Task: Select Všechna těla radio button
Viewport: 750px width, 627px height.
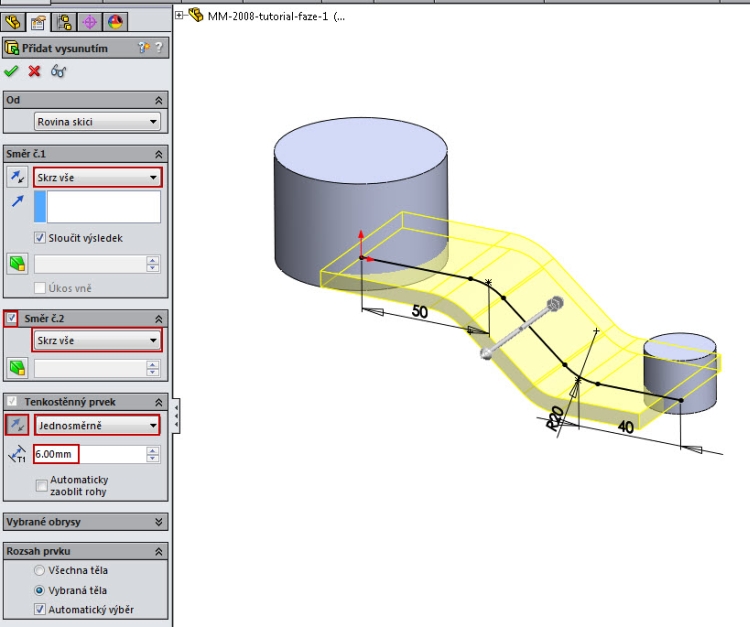Action: [40, 570]
